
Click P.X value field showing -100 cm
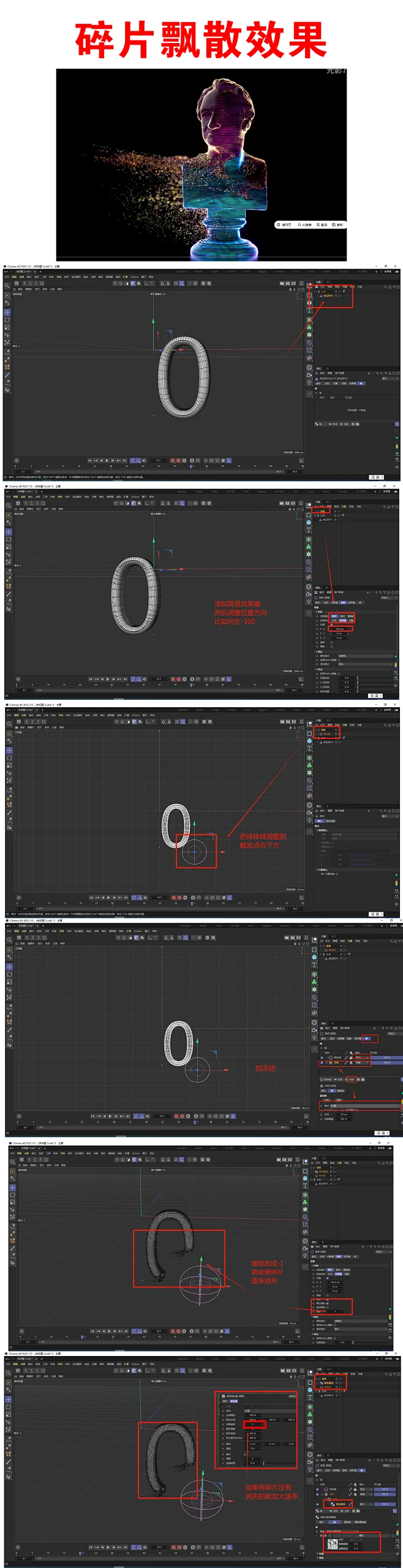(339, 629)
